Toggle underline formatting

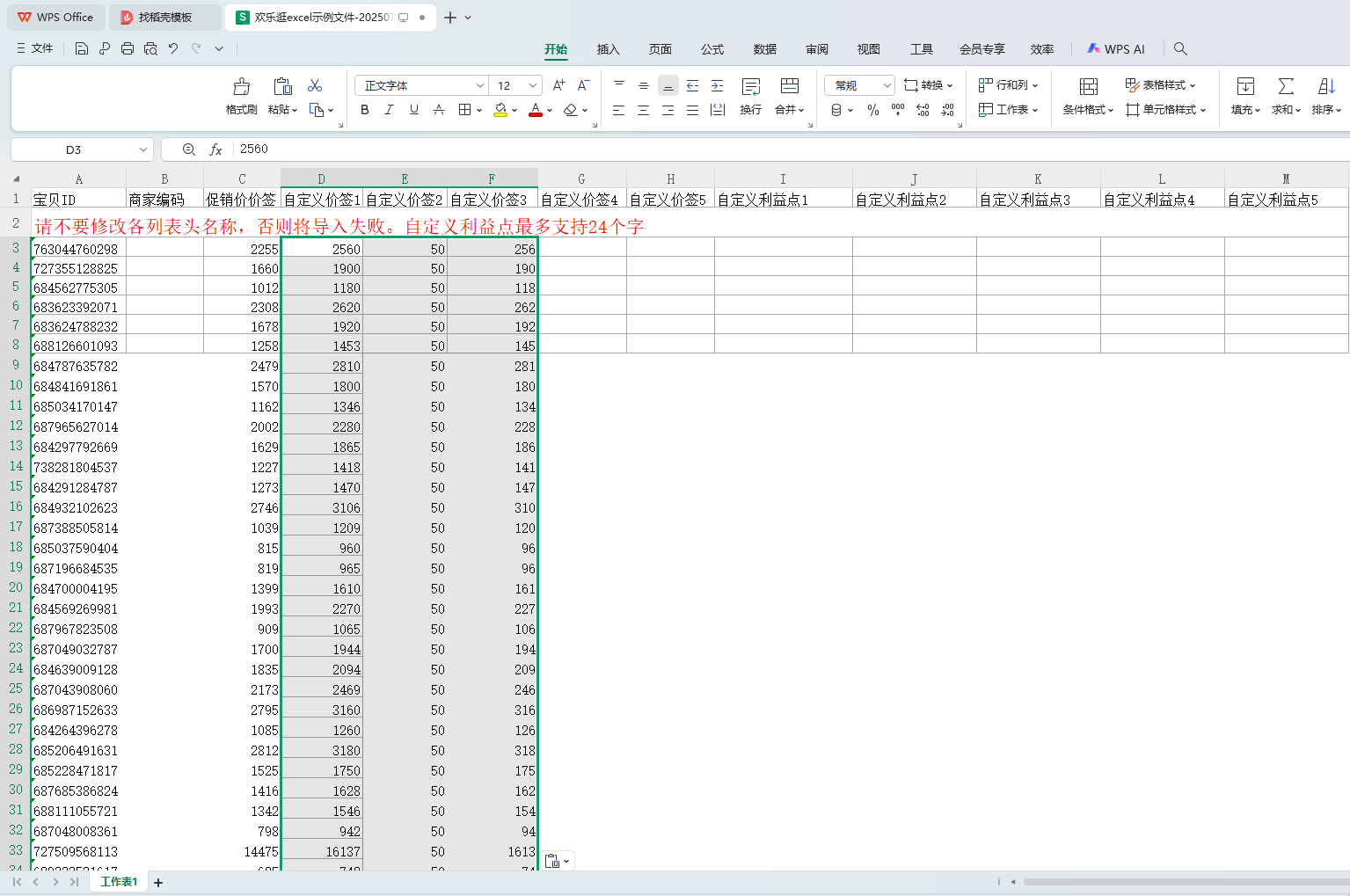click(413, 110)
